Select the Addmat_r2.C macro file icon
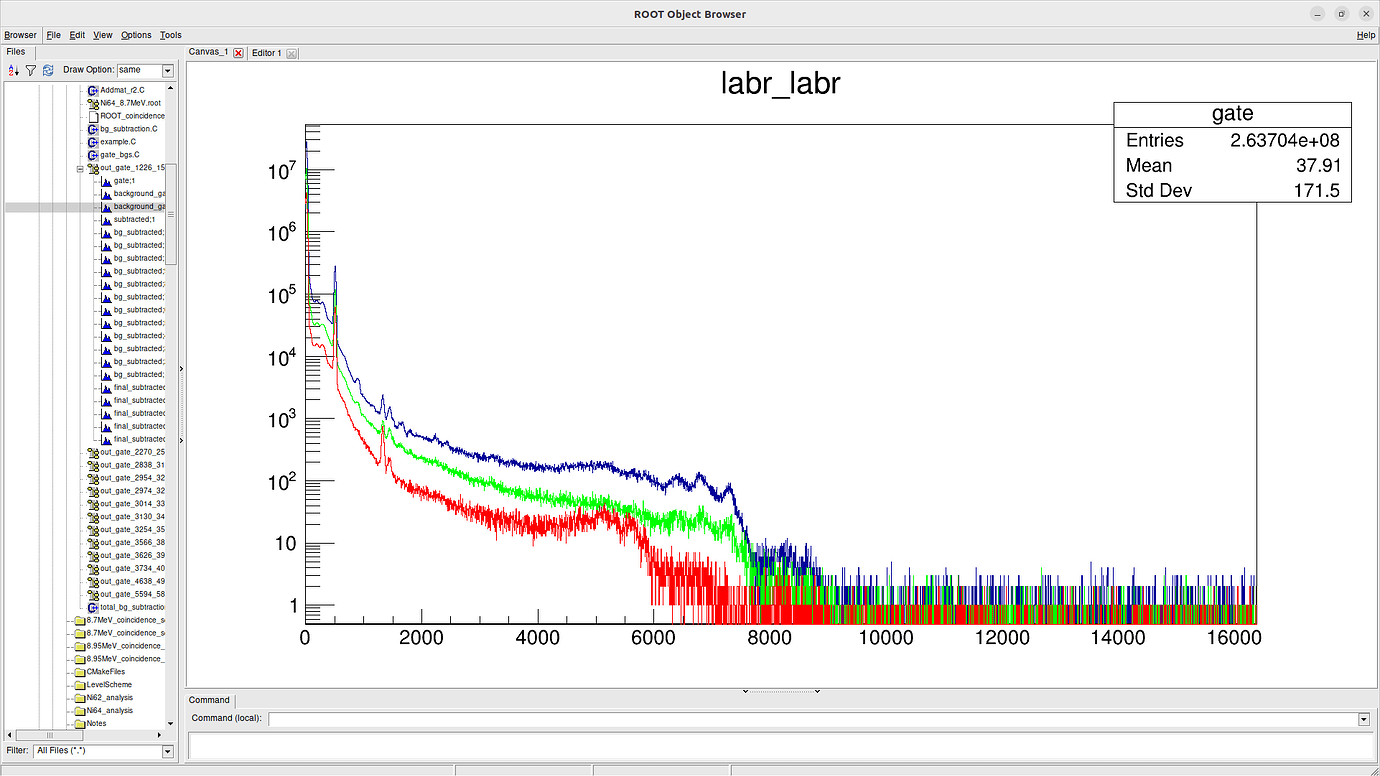Image resolution: width=1380 pixels, height=776 pixels. click(x=93, y=90)
